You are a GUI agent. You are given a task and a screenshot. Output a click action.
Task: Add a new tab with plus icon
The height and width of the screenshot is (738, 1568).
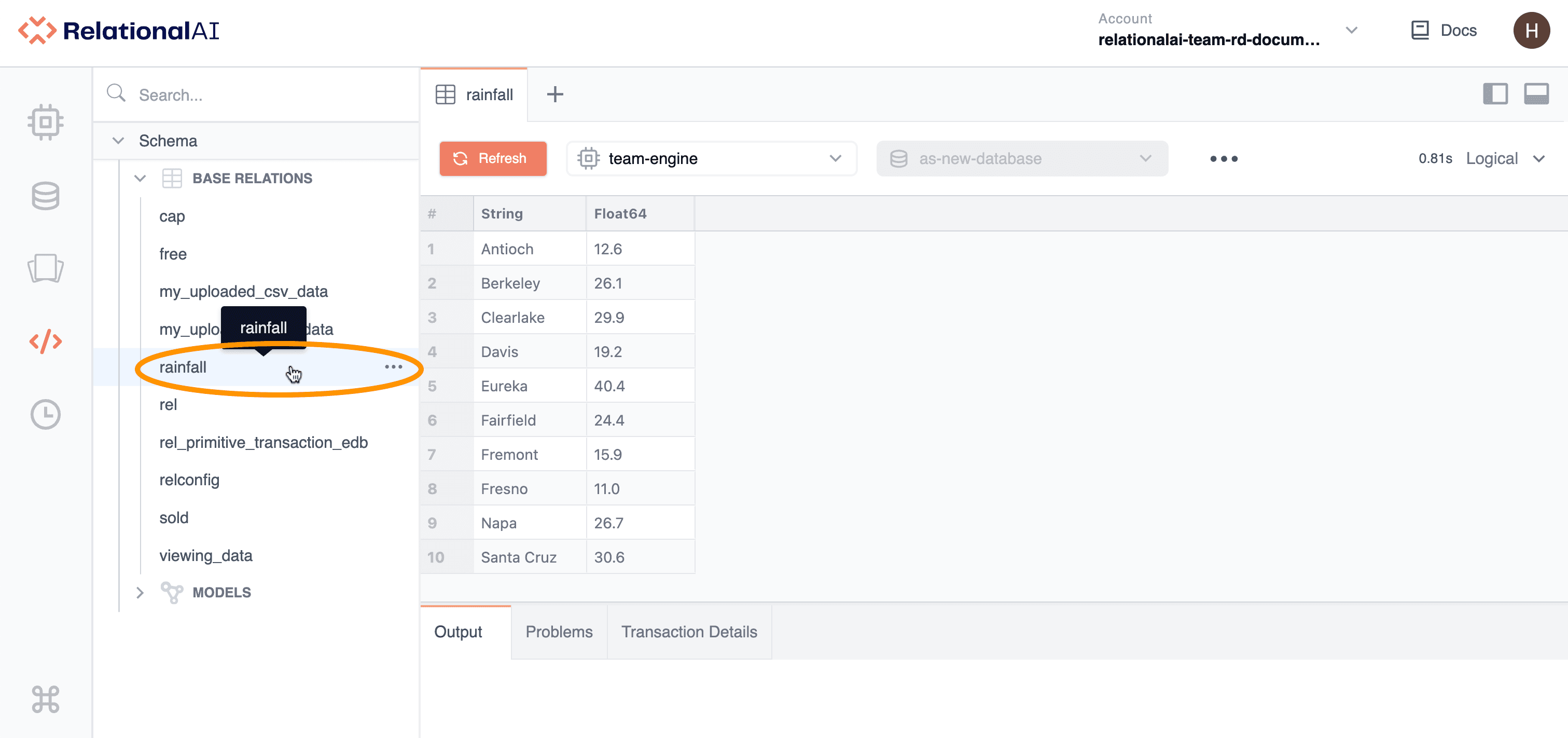tap(554, 94)
